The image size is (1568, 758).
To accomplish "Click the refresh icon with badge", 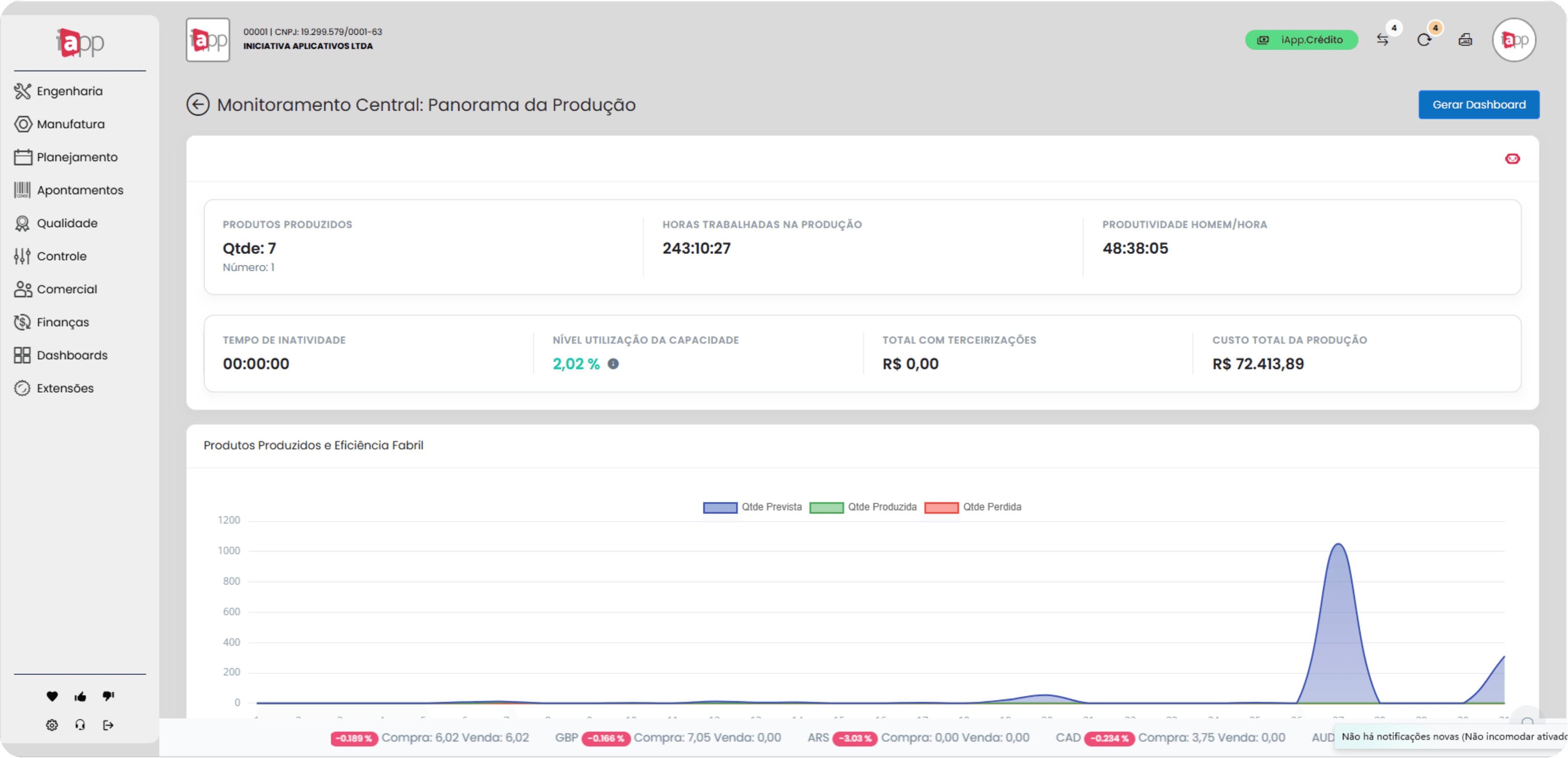I will tap(1424, 40).
